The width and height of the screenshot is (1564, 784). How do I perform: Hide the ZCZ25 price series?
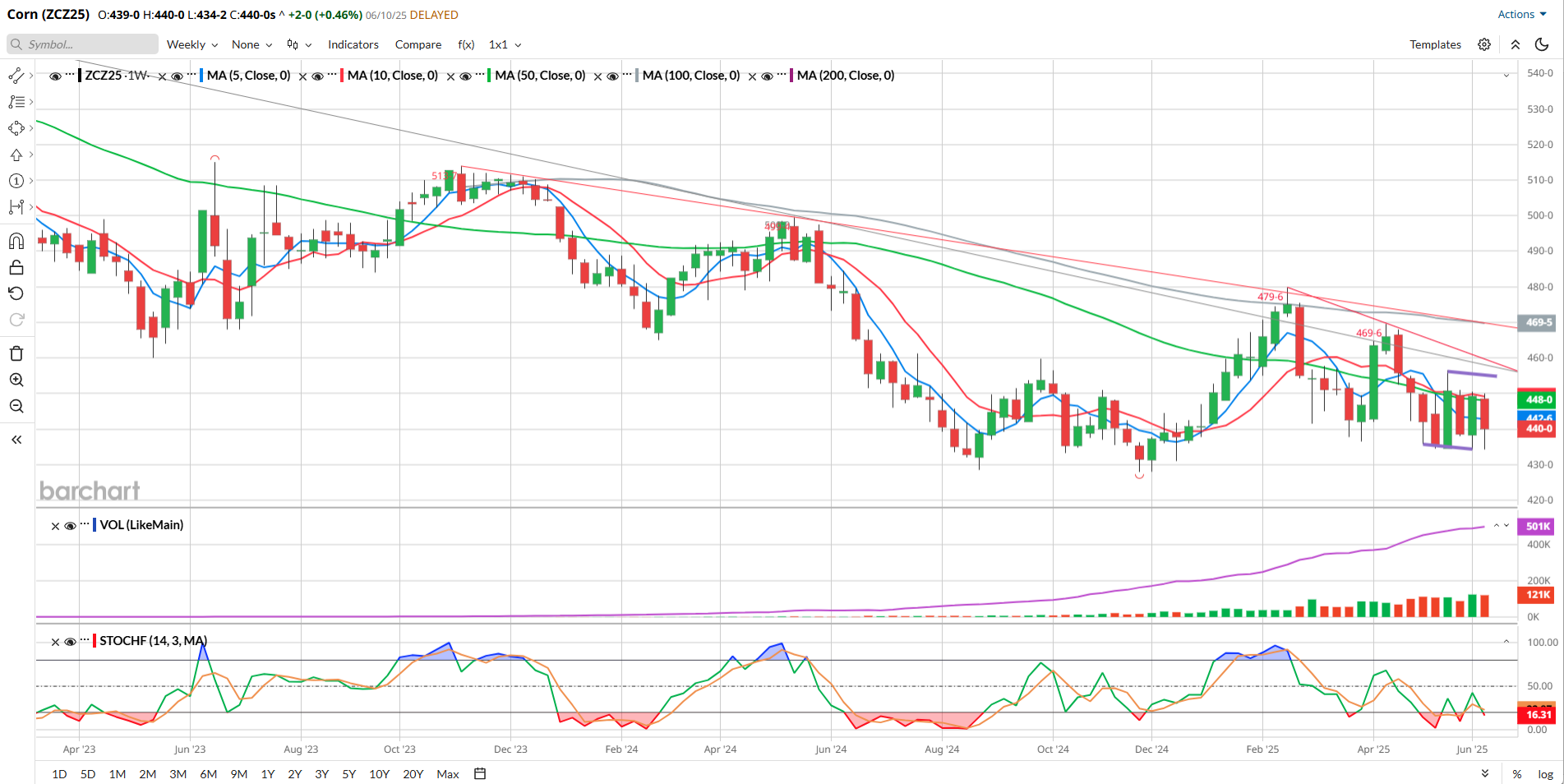(x=55, y=76)
